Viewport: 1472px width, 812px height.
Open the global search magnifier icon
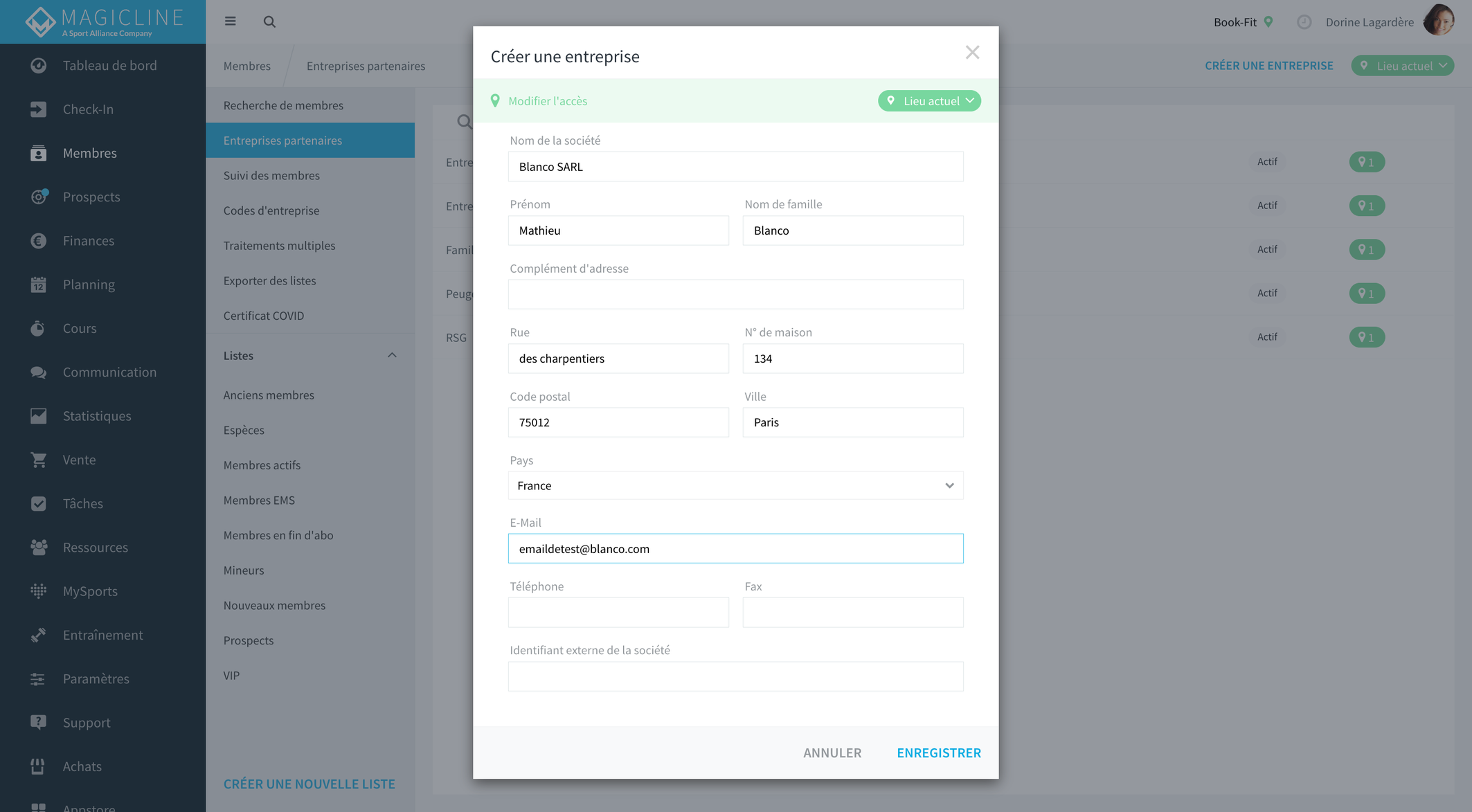click(x=269, y=21)
